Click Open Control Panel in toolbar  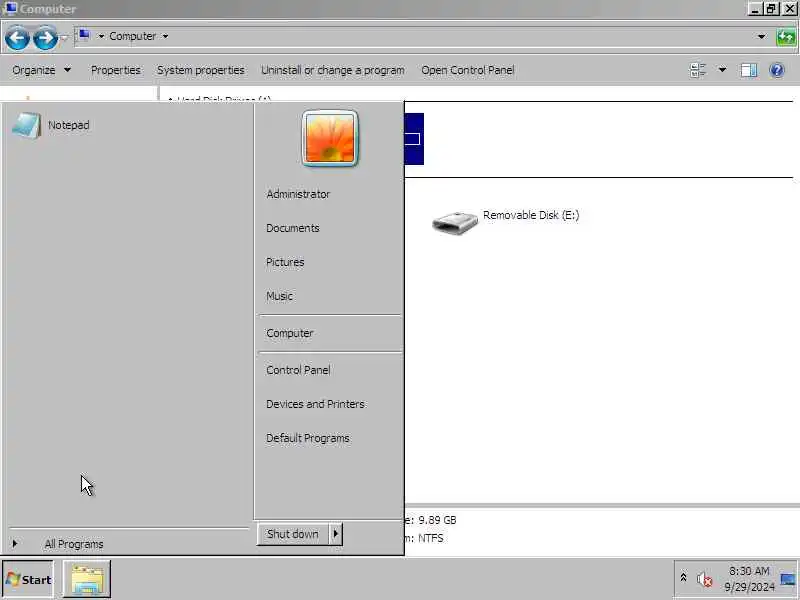467,70
